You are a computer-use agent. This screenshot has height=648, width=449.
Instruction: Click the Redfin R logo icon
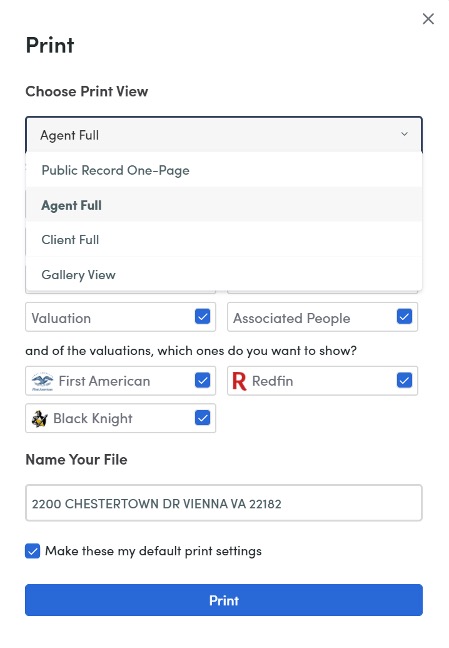pyautogui.click(x=239, y=381)
